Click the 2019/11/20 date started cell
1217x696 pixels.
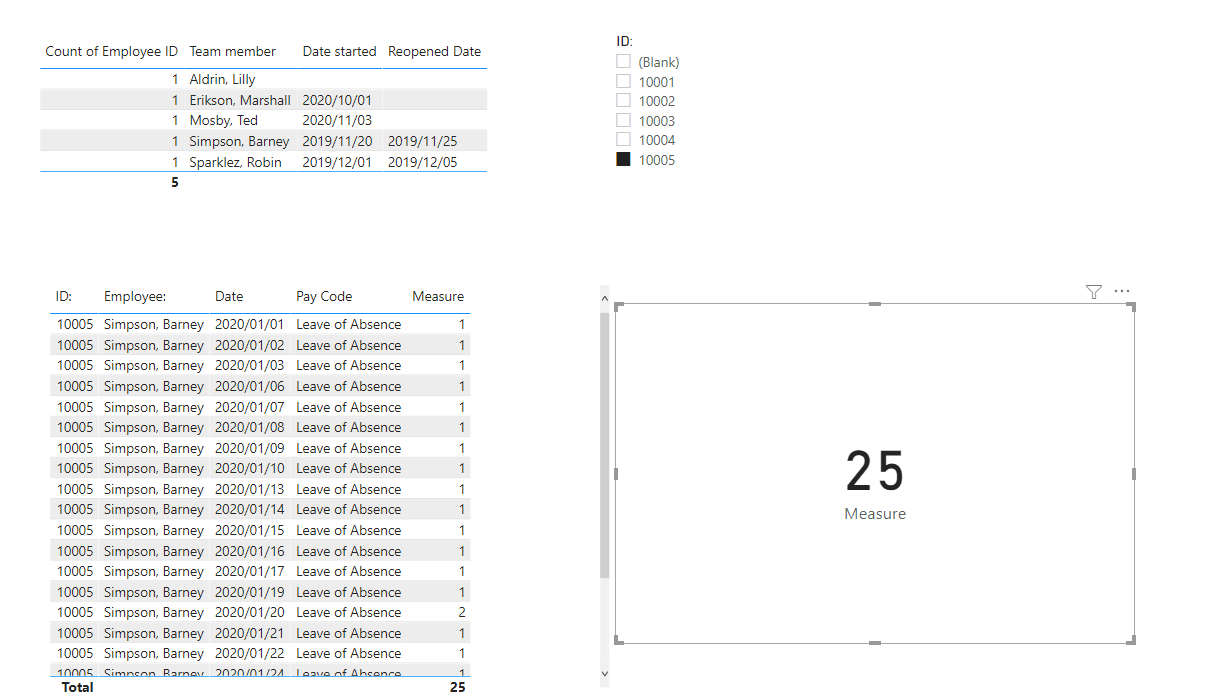pos(337,141)
